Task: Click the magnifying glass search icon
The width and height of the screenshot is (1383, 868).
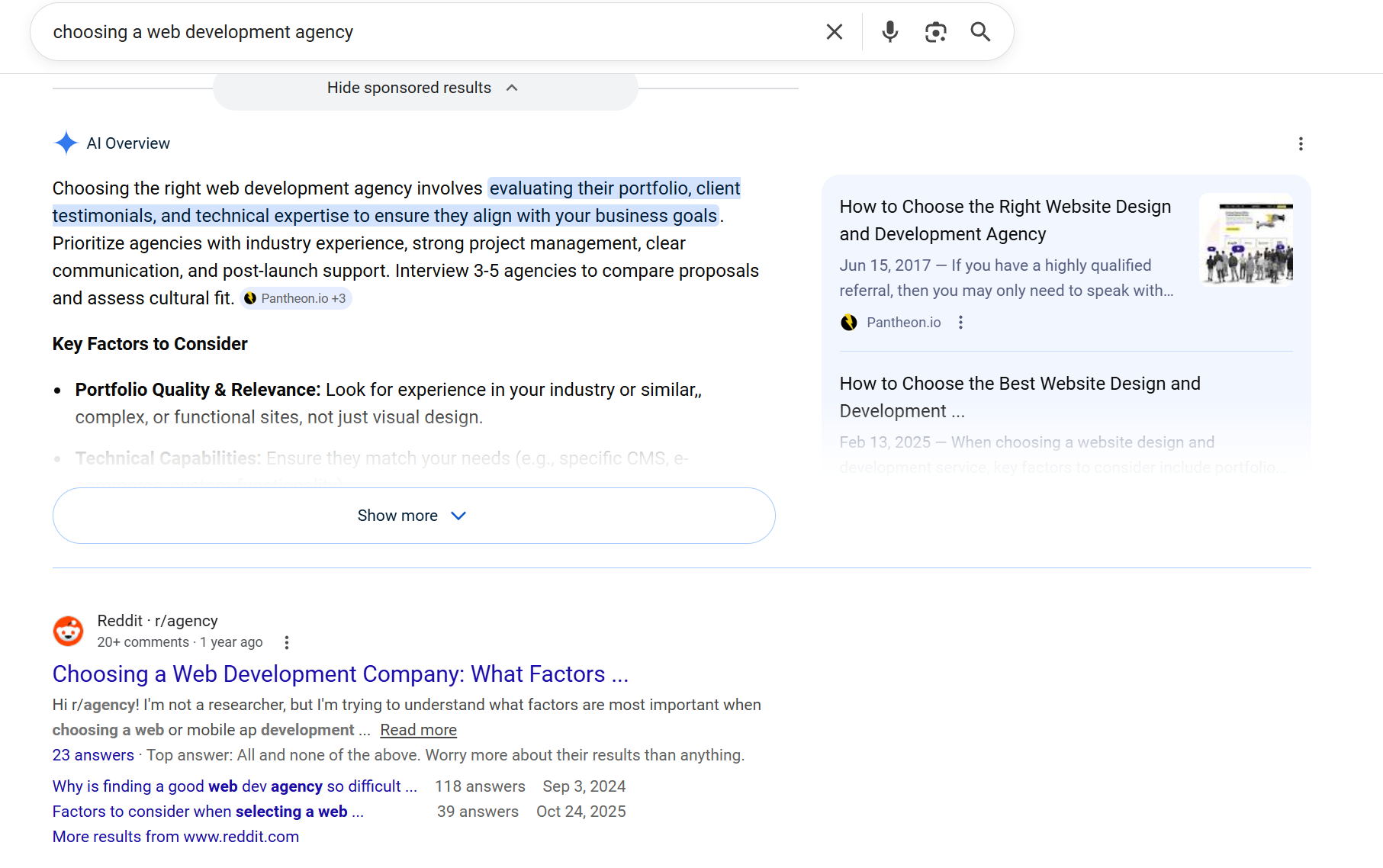Action: [980, 32]
